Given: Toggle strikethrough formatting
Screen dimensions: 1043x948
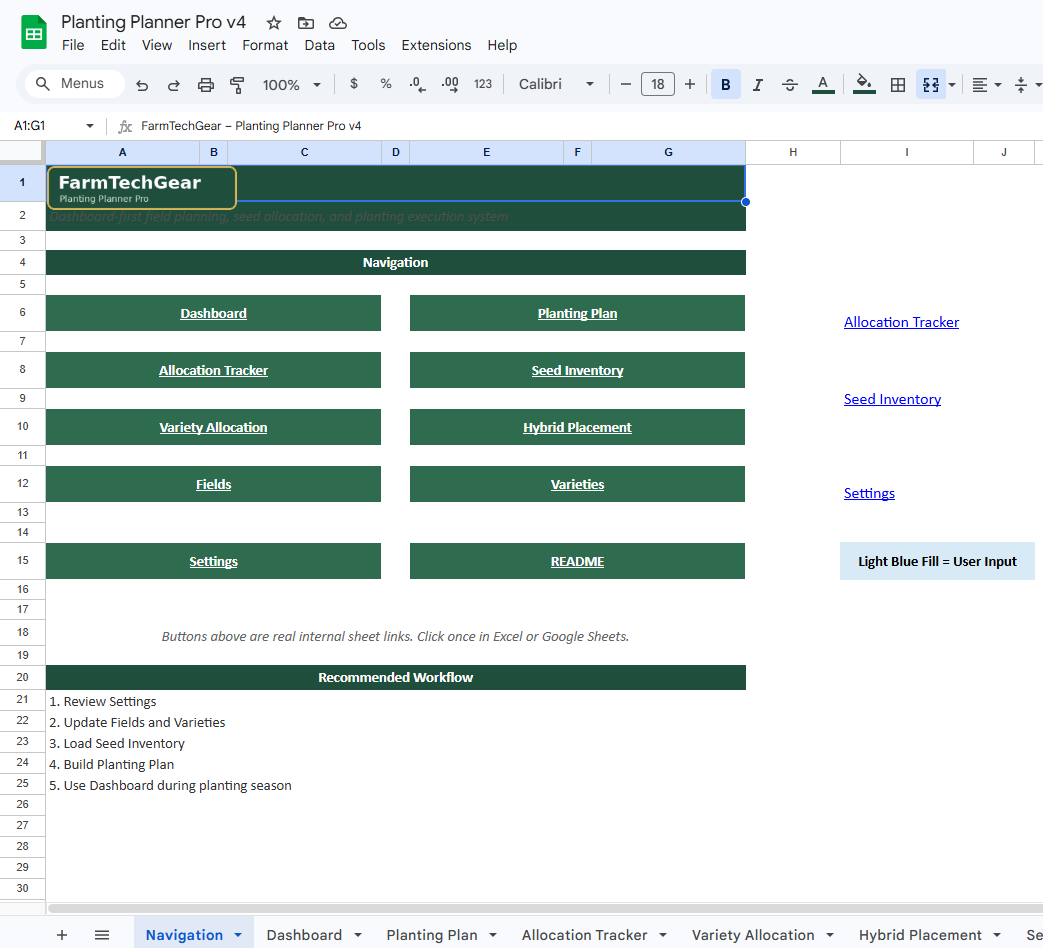Looking at the screenshot, I should point(789,84).
